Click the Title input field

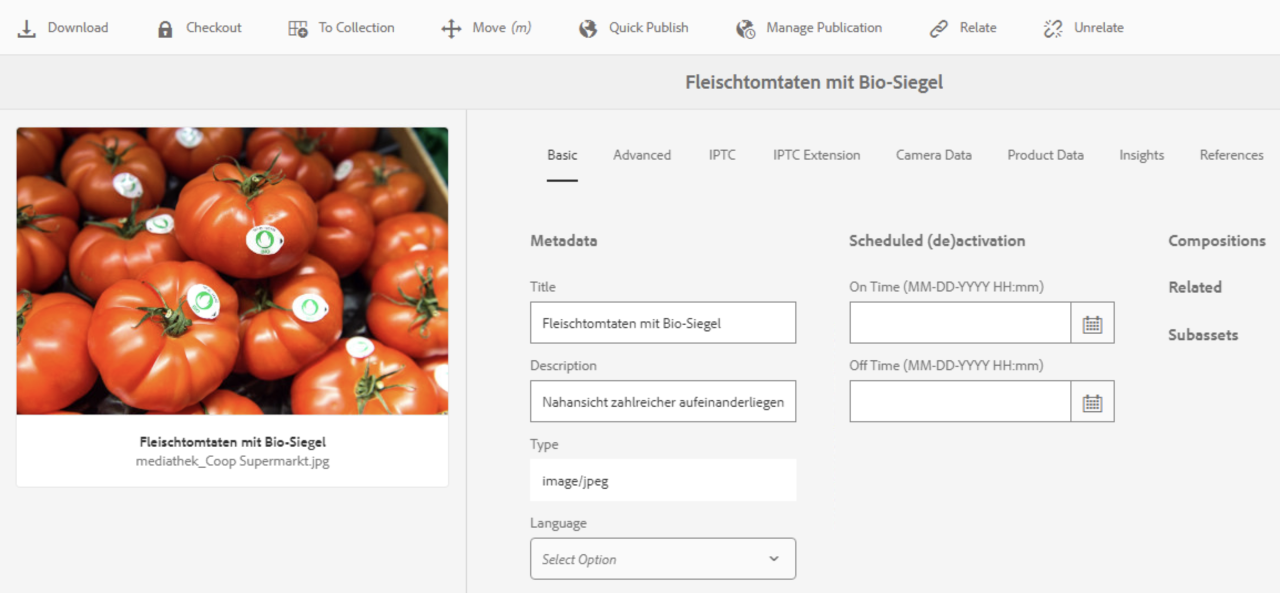tap(662, 322)
